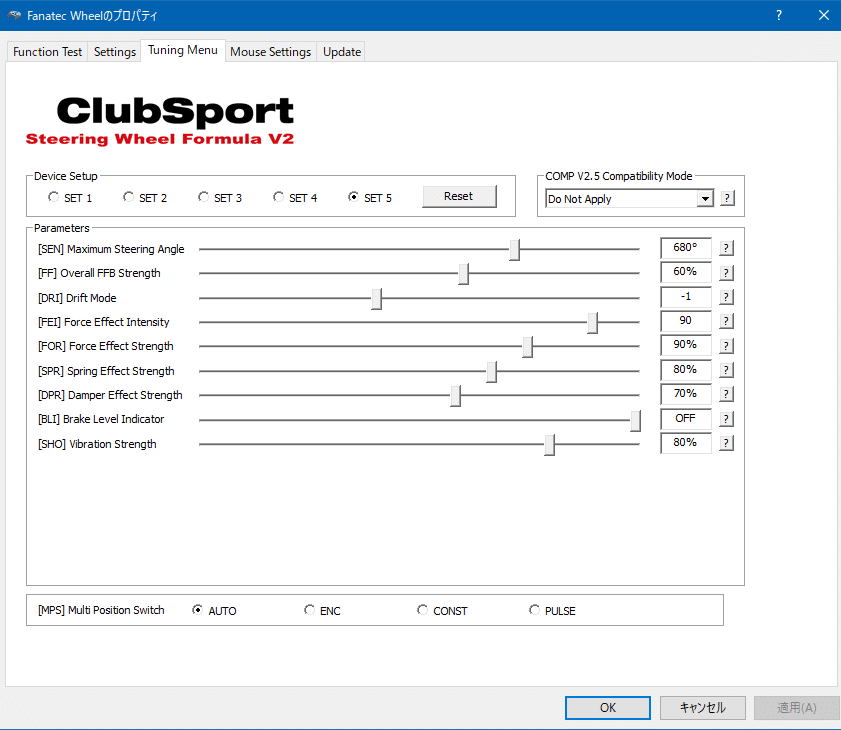Image resolution: width=841 pixels, height=730 pixels.
Task: Click the Force Effect Strength slider handle
Action: tap(527, 346)
